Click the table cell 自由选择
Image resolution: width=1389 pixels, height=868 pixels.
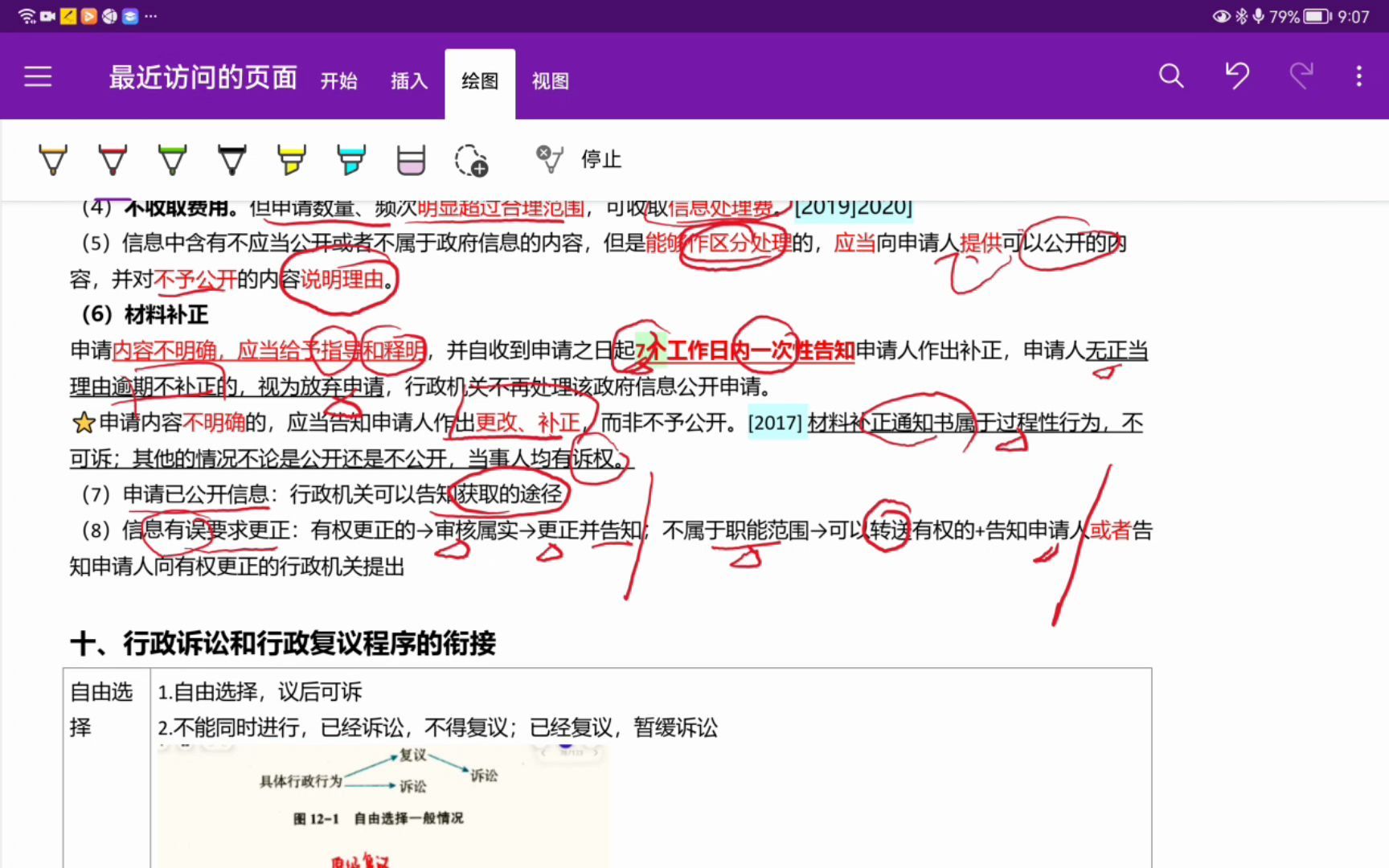(x=107, y=710)
